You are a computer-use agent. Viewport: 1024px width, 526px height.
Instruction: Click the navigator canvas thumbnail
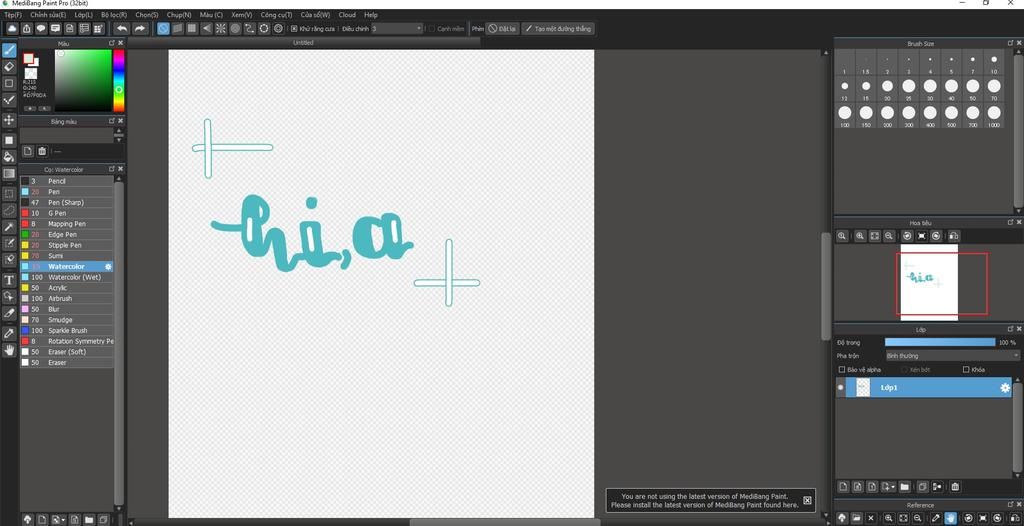(929, 282)
